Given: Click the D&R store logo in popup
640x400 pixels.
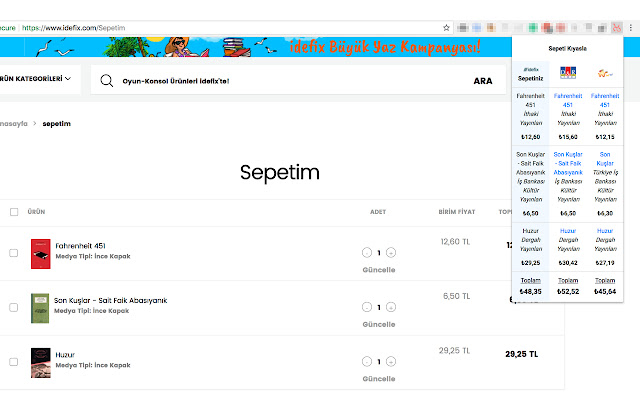Looking at the screenshot, I should click(568, 73).
